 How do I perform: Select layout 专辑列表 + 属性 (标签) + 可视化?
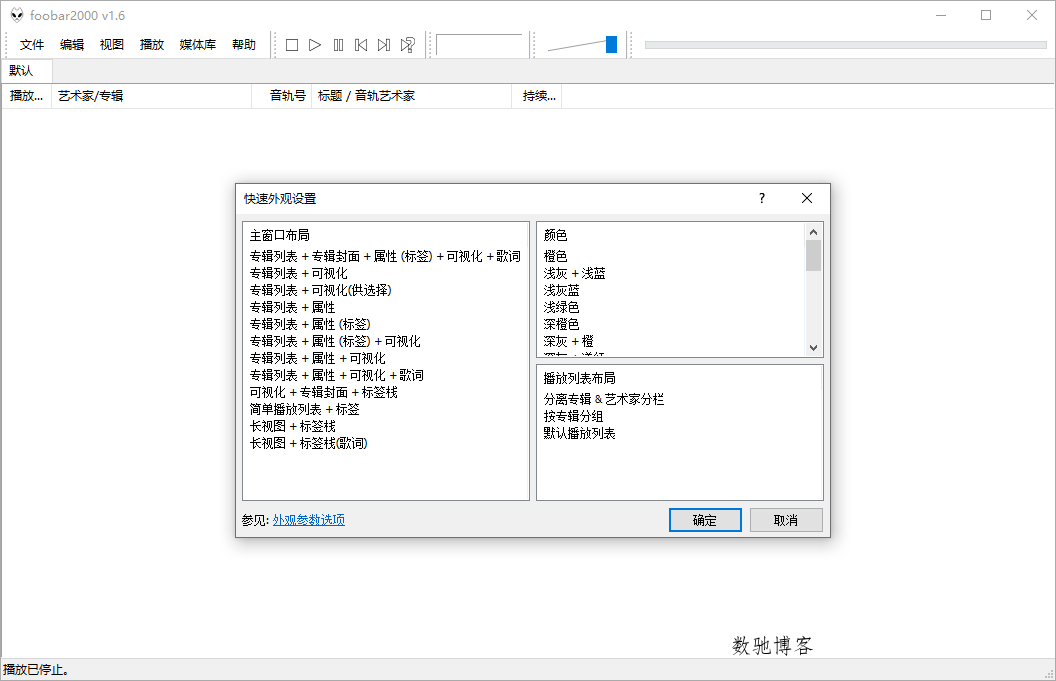[x=335, y=342]
